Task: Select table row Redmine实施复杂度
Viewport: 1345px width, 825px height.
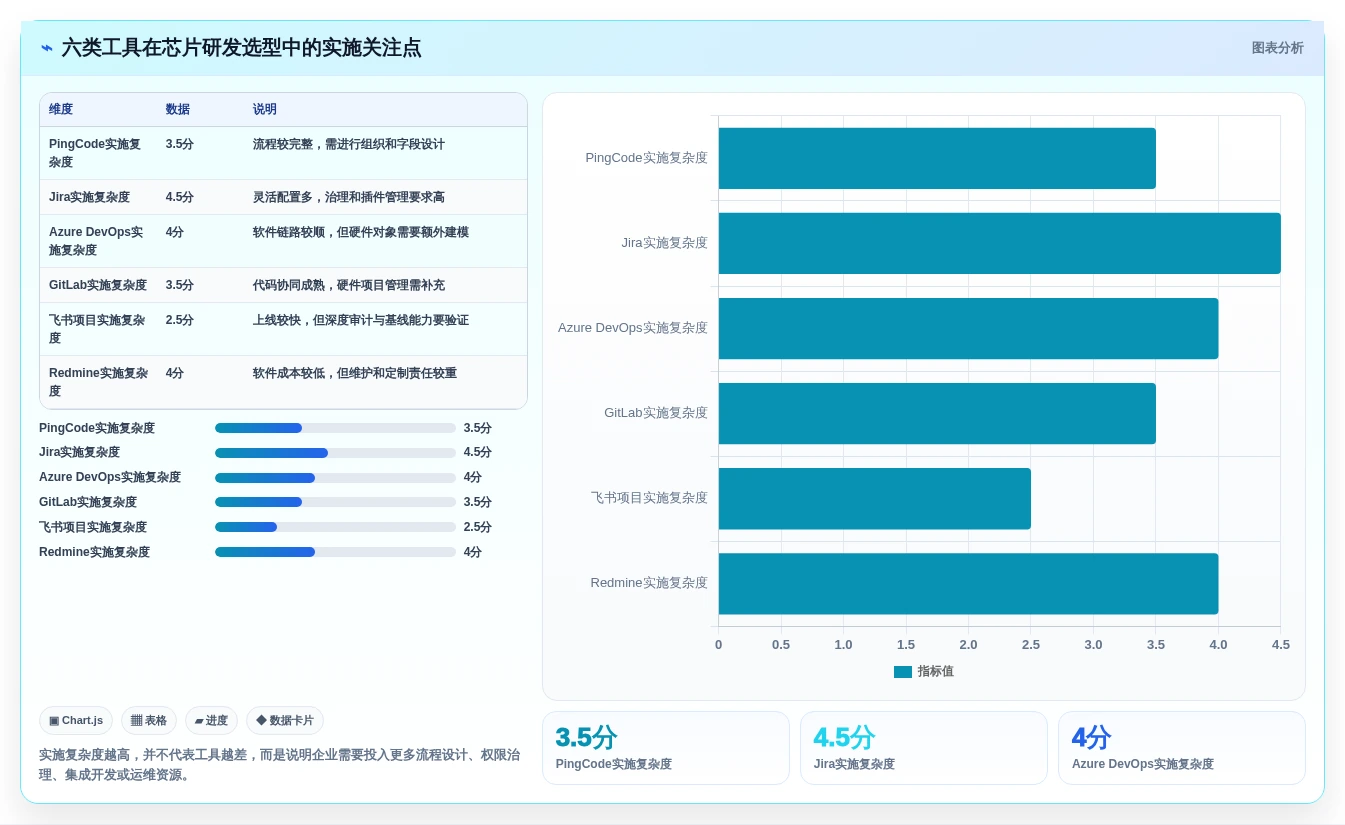Action: tap(283, 382)
